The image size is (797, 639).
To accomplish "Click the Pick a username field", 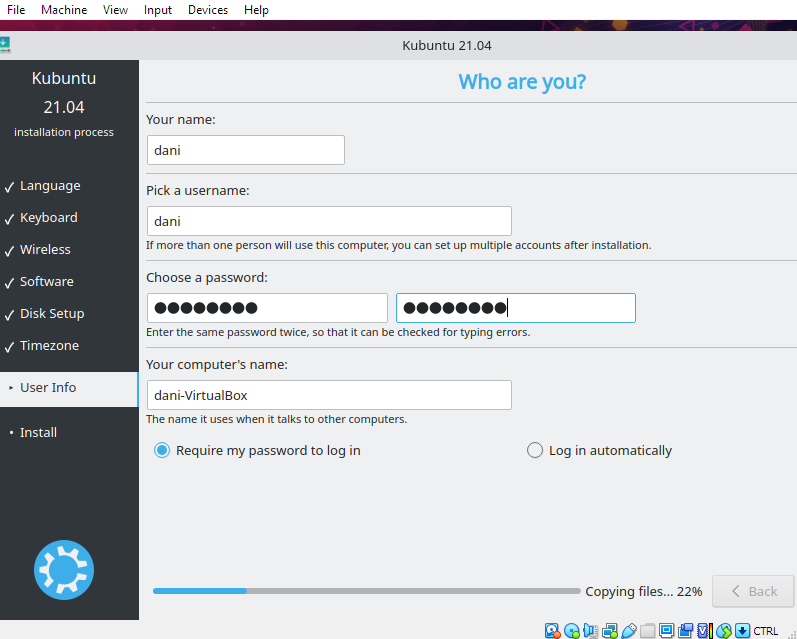I will pyautogui.click(x=329, y=221).
